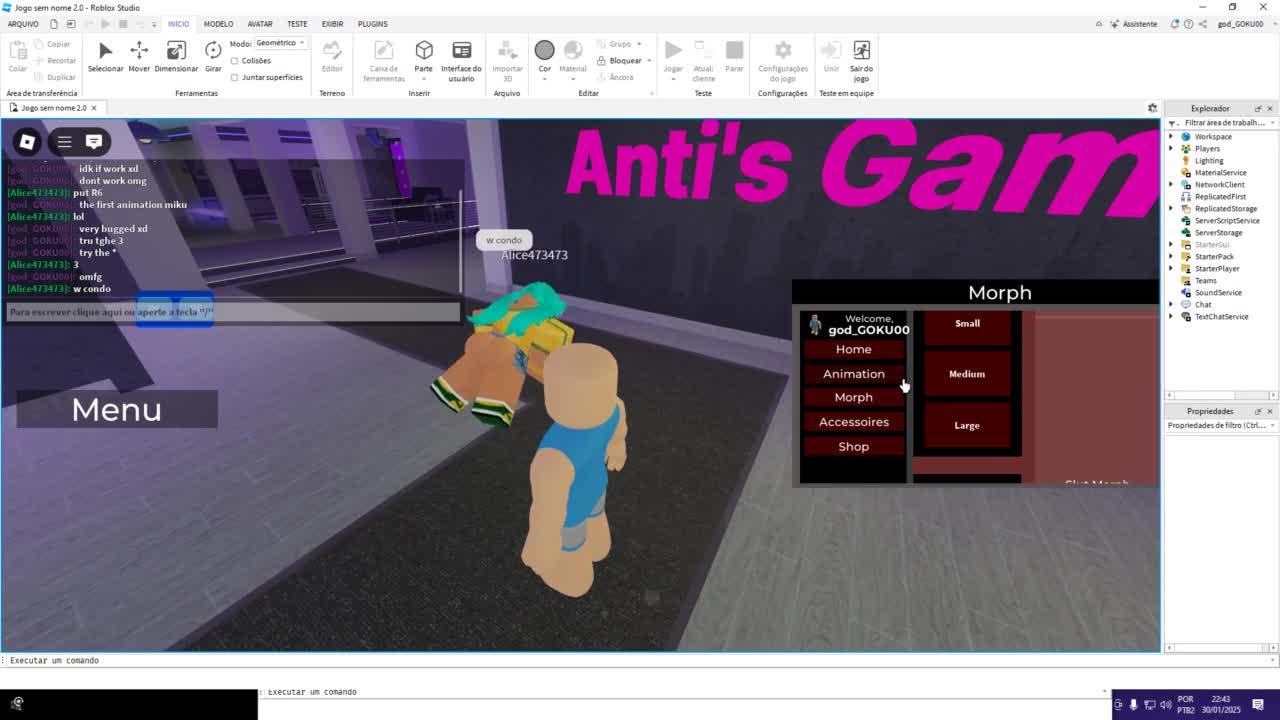Switch to the MODELO ribbon tab
The height and width of the screenshot is (720, 1280).
click(x=218, y=24)
